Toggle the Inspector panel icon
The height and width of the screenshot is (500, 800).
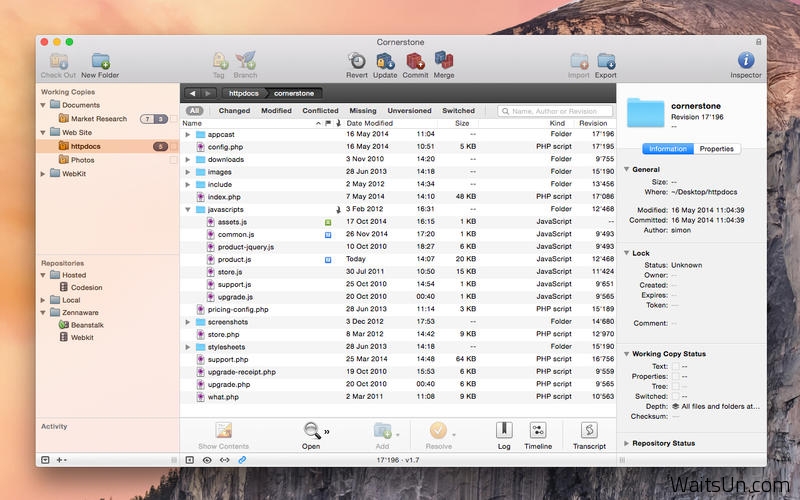tap(746, 60)
